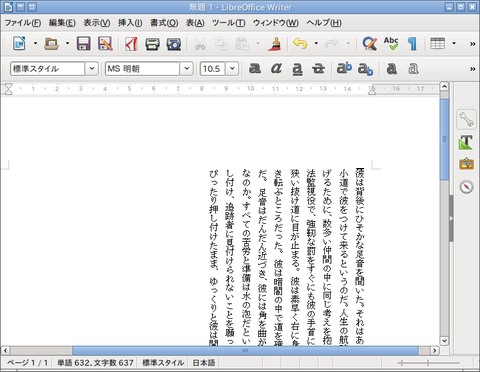This screenshot has width=480, height=372.
Task: Click the zoom slider in status bar
Action: click(x=428, y=363)
